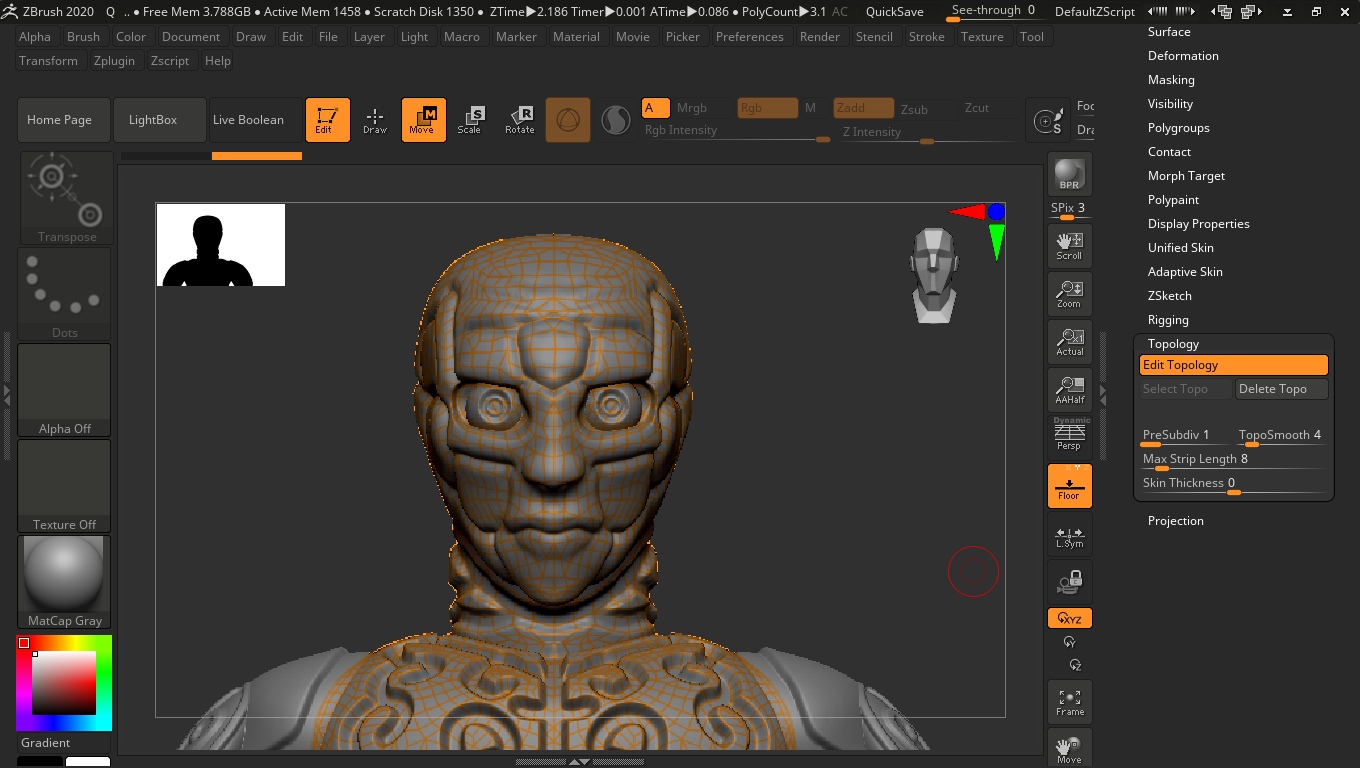Click the AAHalf zoom icon
Screen dimensions: 1360x768
pyautogui.click(x=1069, y=389)
